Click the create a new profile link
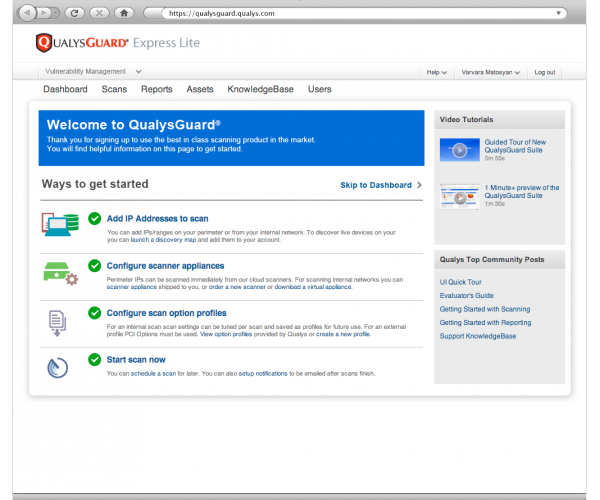600x500 pixels. click(x=343, y=334)
